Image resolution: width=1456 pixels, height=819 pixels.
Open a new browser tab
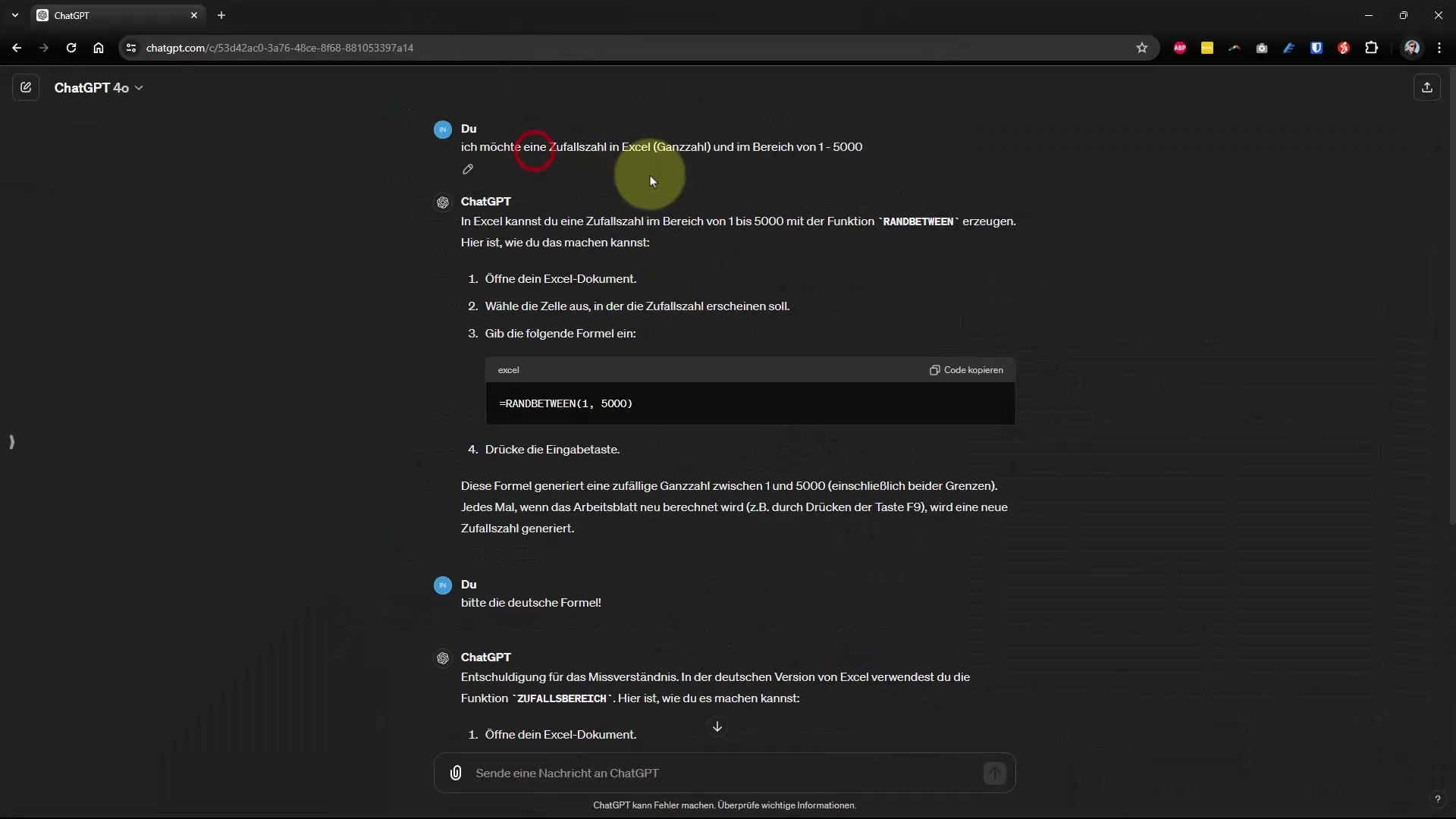(221, 15)
